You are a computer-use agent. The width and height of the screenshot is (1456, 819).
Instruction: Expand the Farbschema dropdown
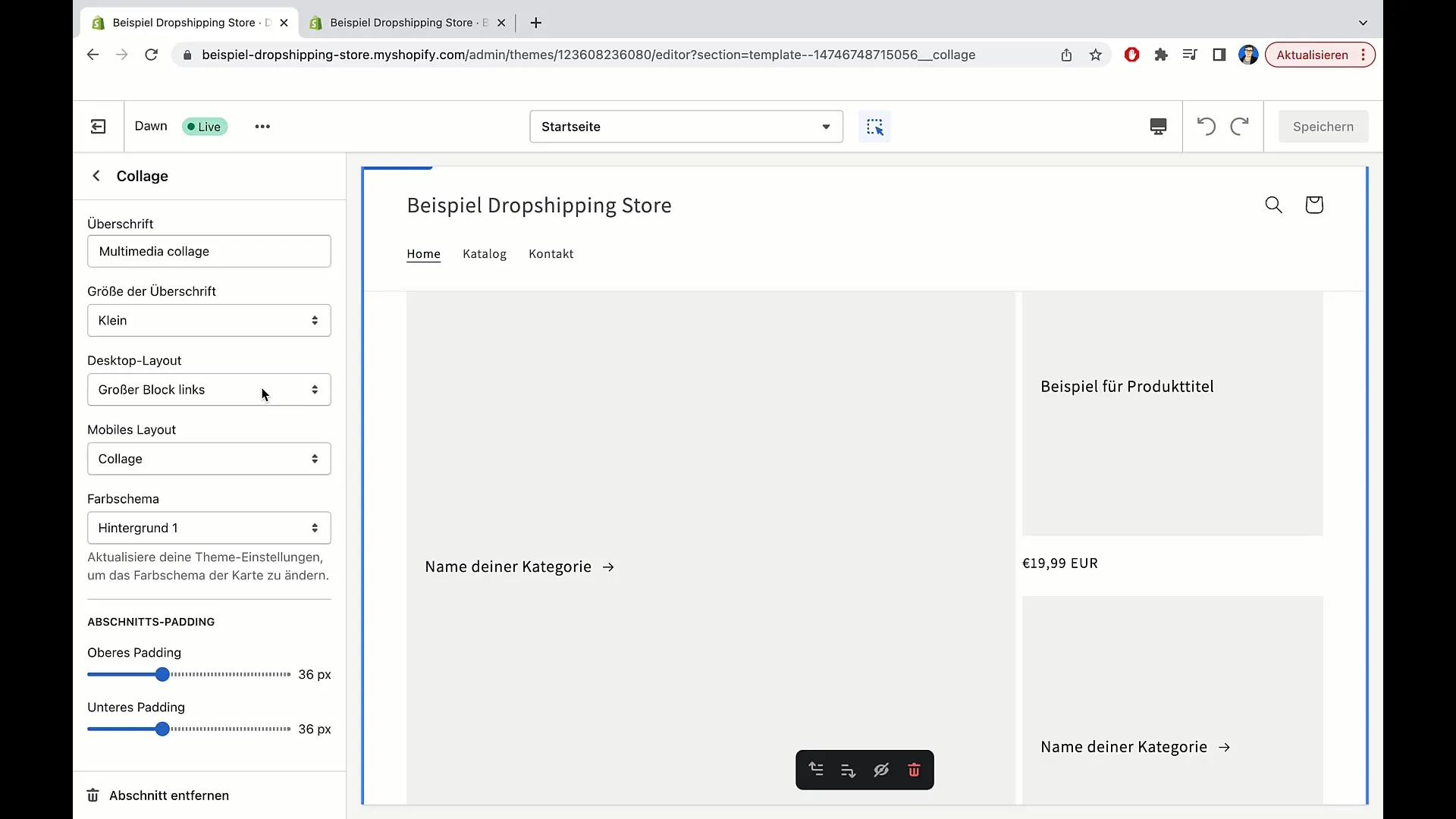coord(208,527)
